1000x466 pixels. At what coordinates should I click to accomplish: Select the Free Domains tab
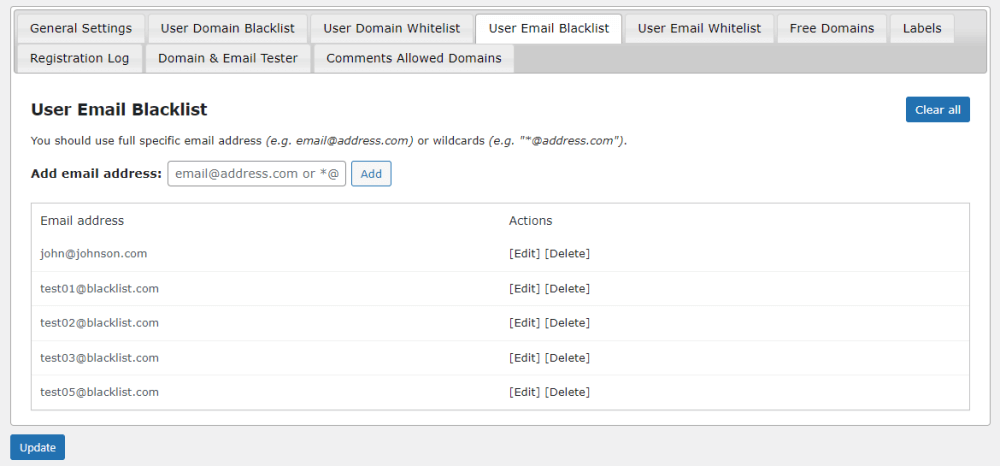(x=831, y=28)
